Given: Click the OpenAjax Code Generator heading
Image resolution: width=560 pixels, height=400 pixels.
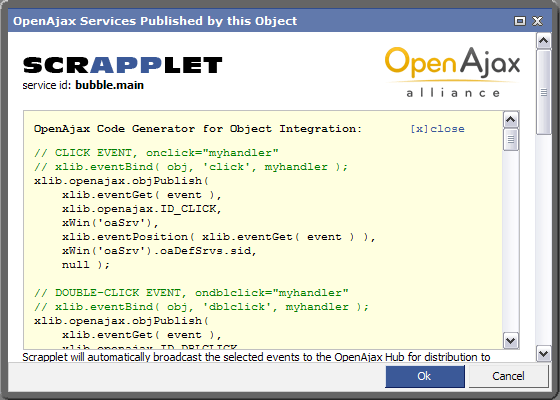Looking at the screenshot, I should (198, 129).
